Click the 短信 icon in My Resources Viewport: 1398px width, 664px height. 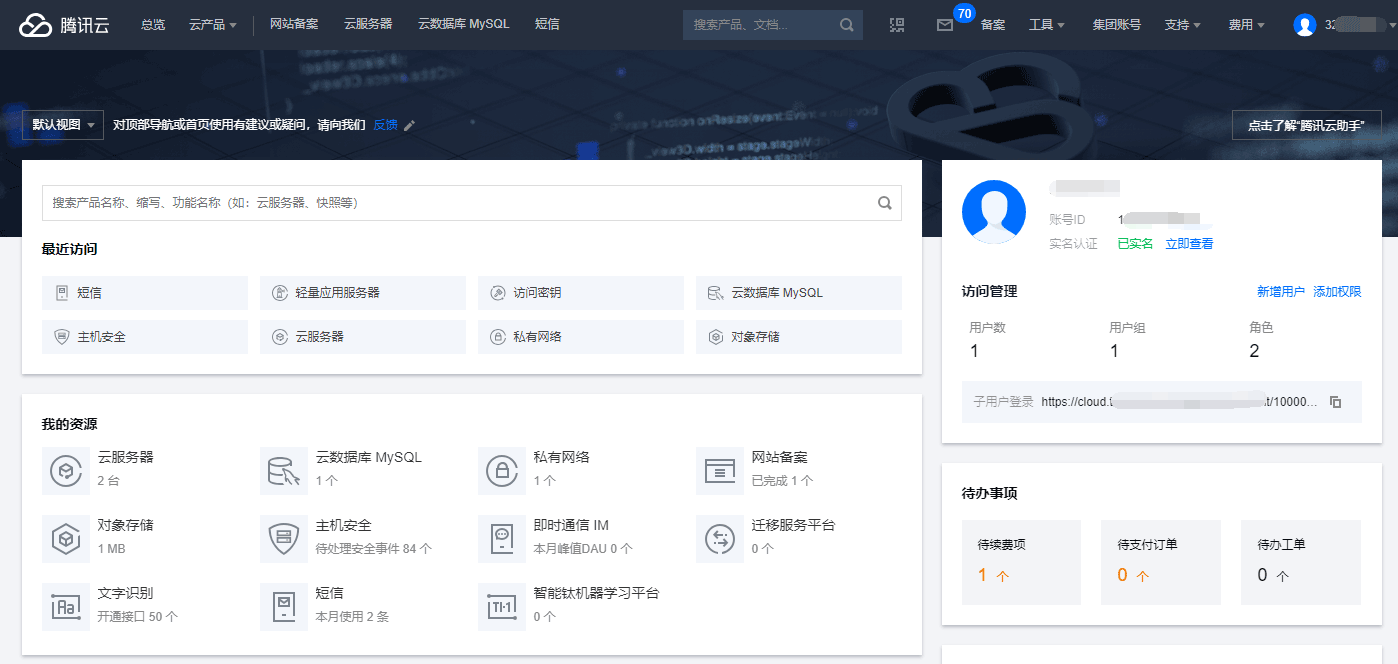tap(284, 606)
